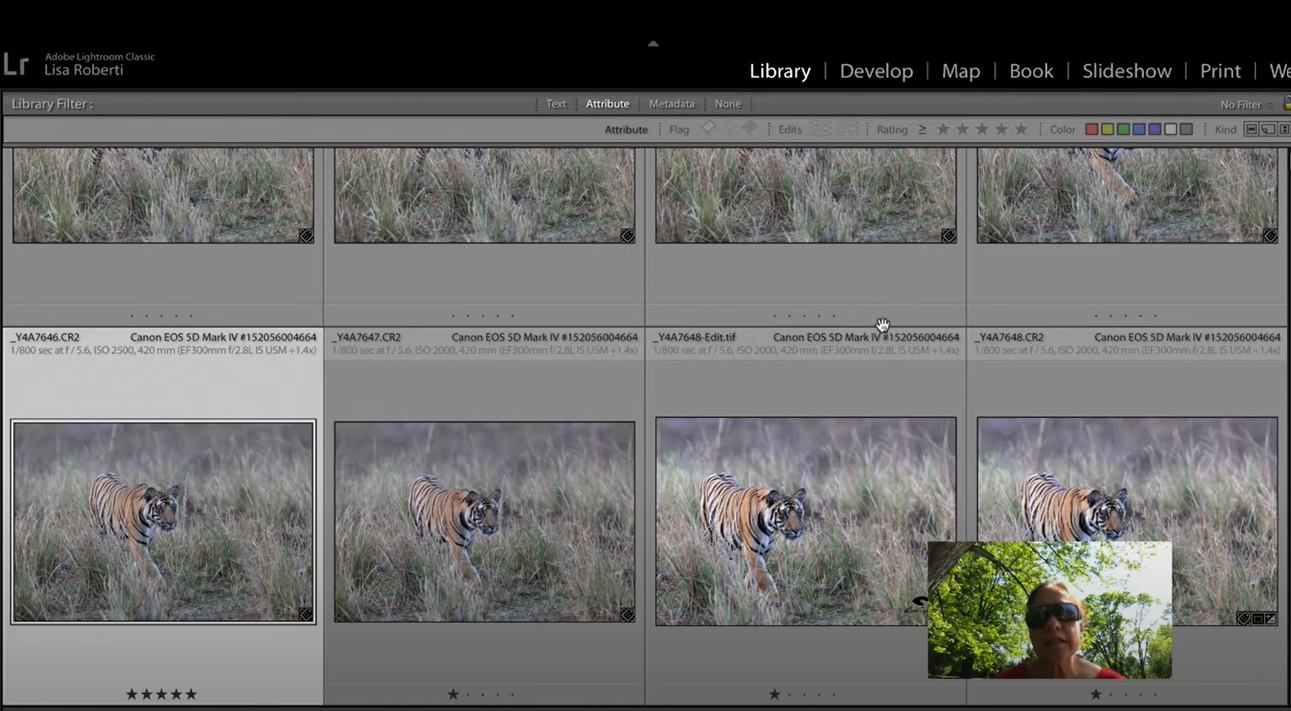Click the one-star rating under _Y4A7647.CR2
Viewport: 1291px width, 711px height.
click(x=453, y=694)
